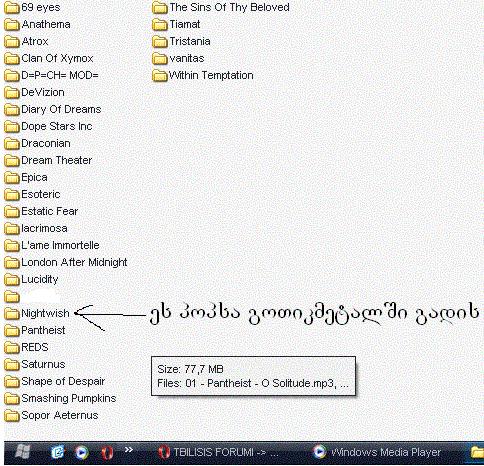
Task: Select the 'Tristania' label
Action: click(x=190, y=41)
